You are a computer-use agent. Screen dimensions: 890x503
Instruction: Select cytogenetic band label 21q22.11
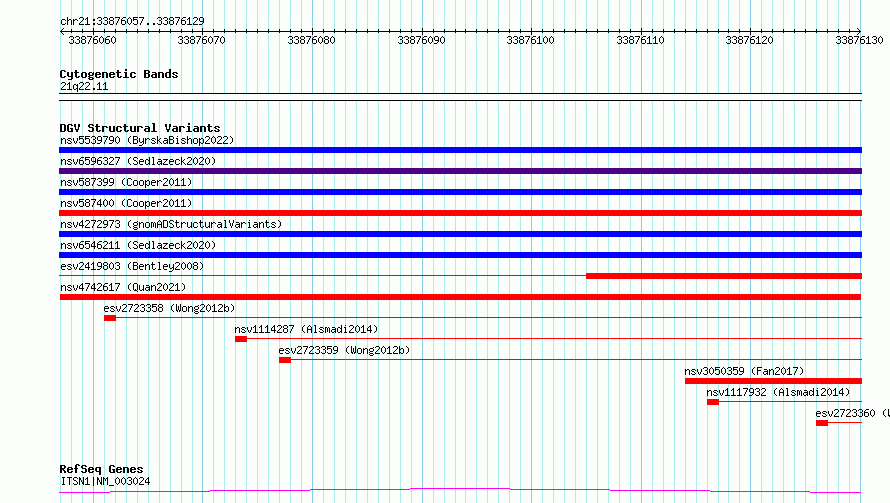84,86
